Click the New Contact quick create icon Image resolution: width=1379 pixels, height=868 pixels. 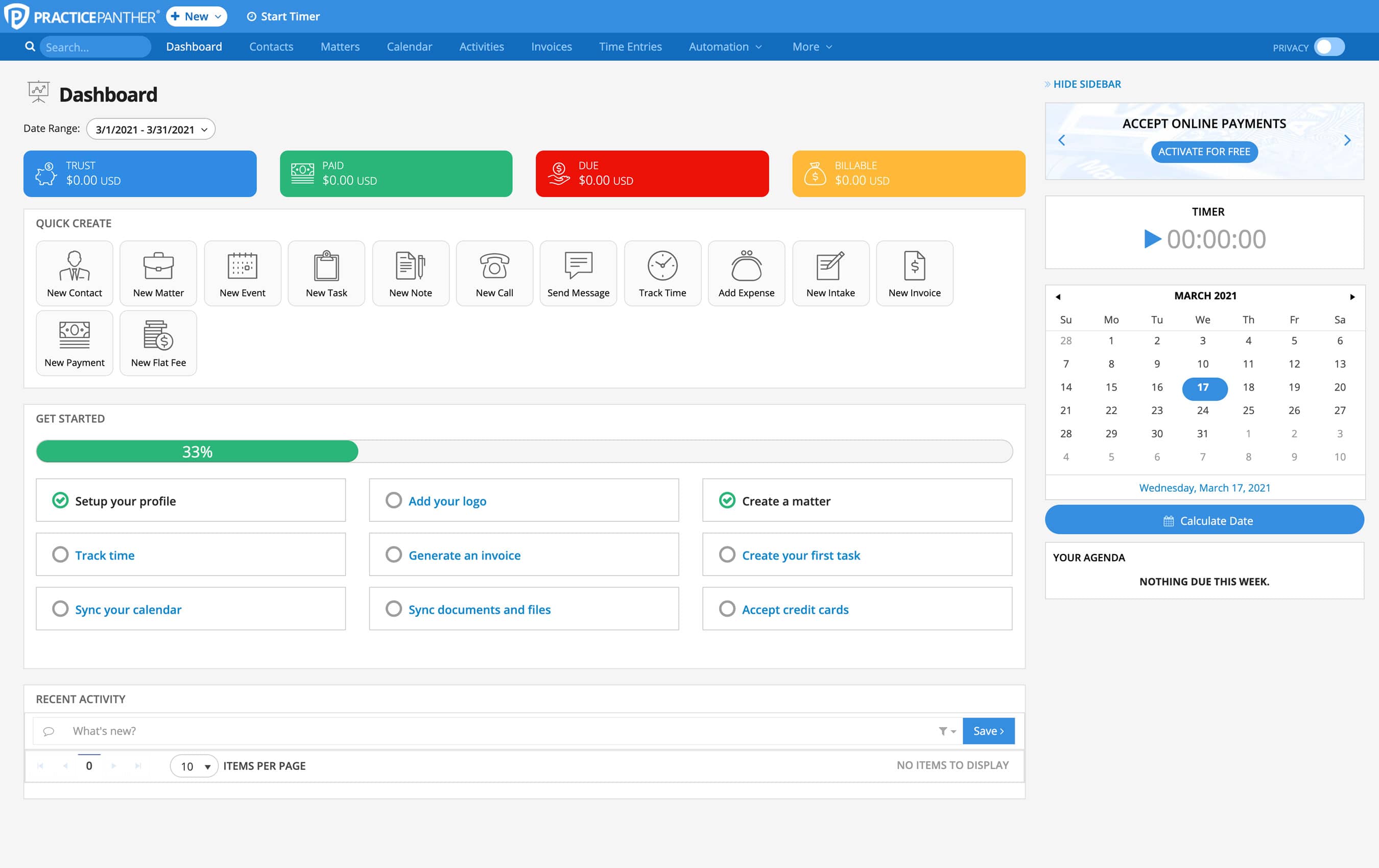[x=75, y=266]
